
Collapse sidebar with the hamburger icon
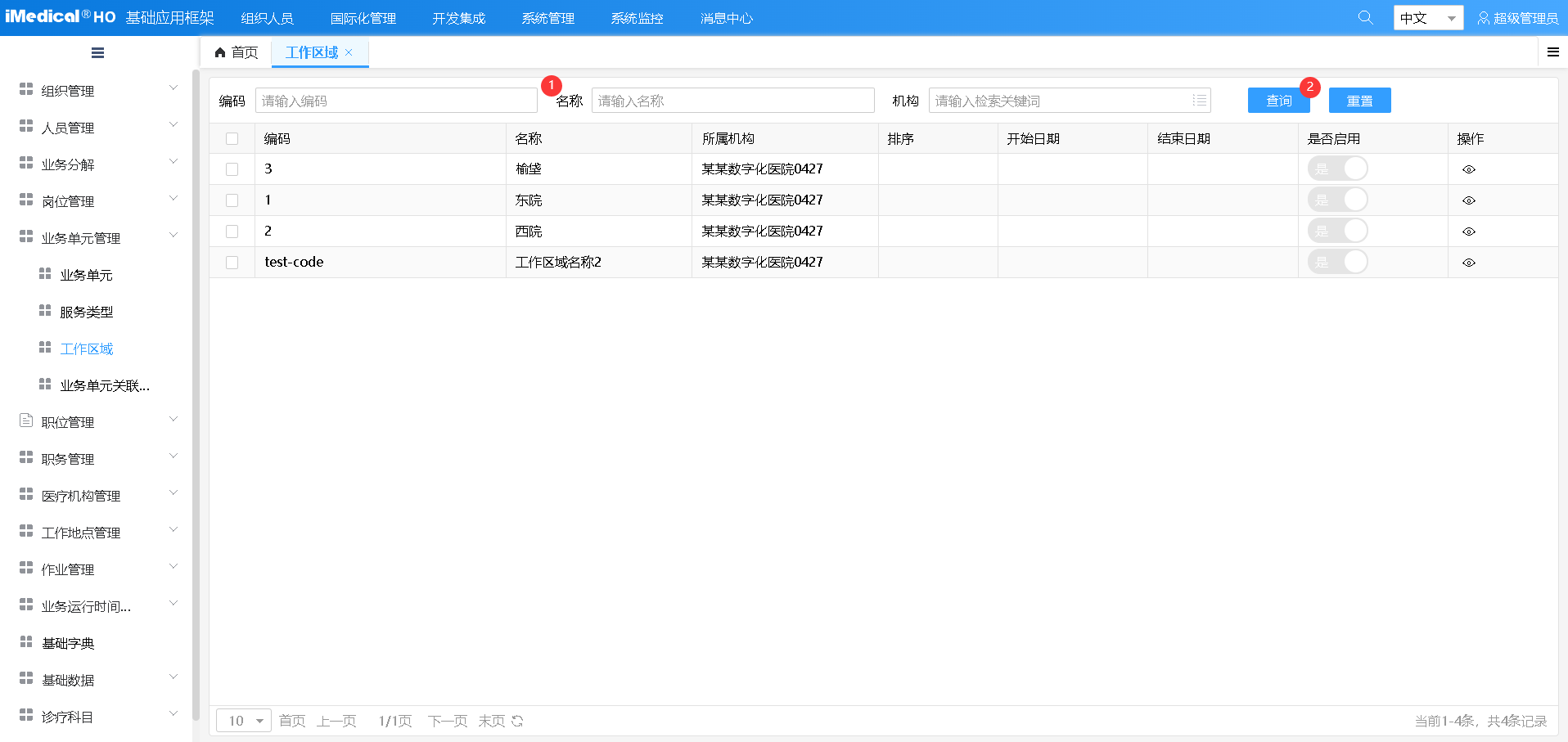click(x=97, y=53)
